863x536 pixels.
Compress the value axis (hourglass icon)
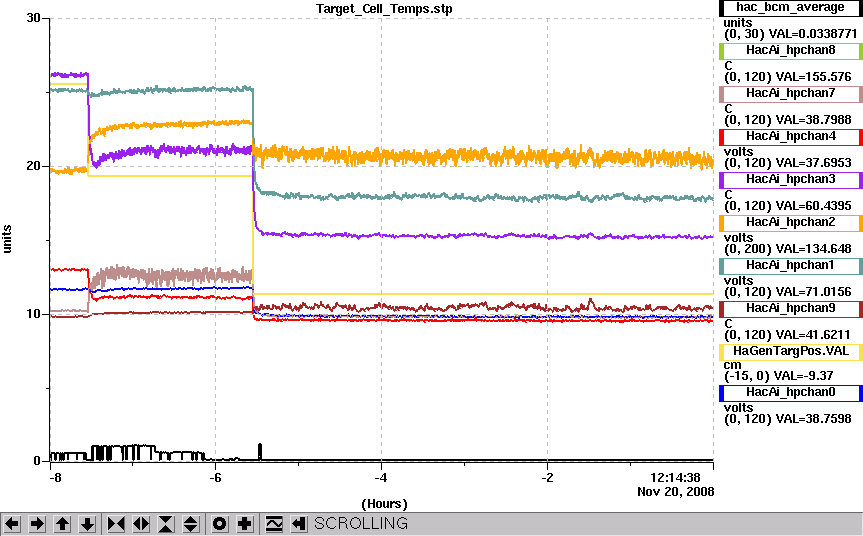(166, 523)
